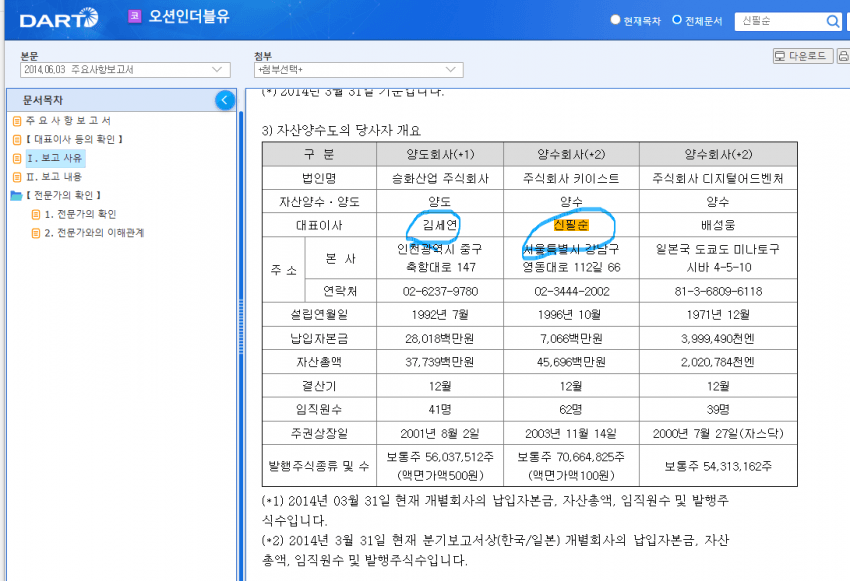Click the cell 62명
The width and height of the screenshot is (850, 581).
[571, 410]
